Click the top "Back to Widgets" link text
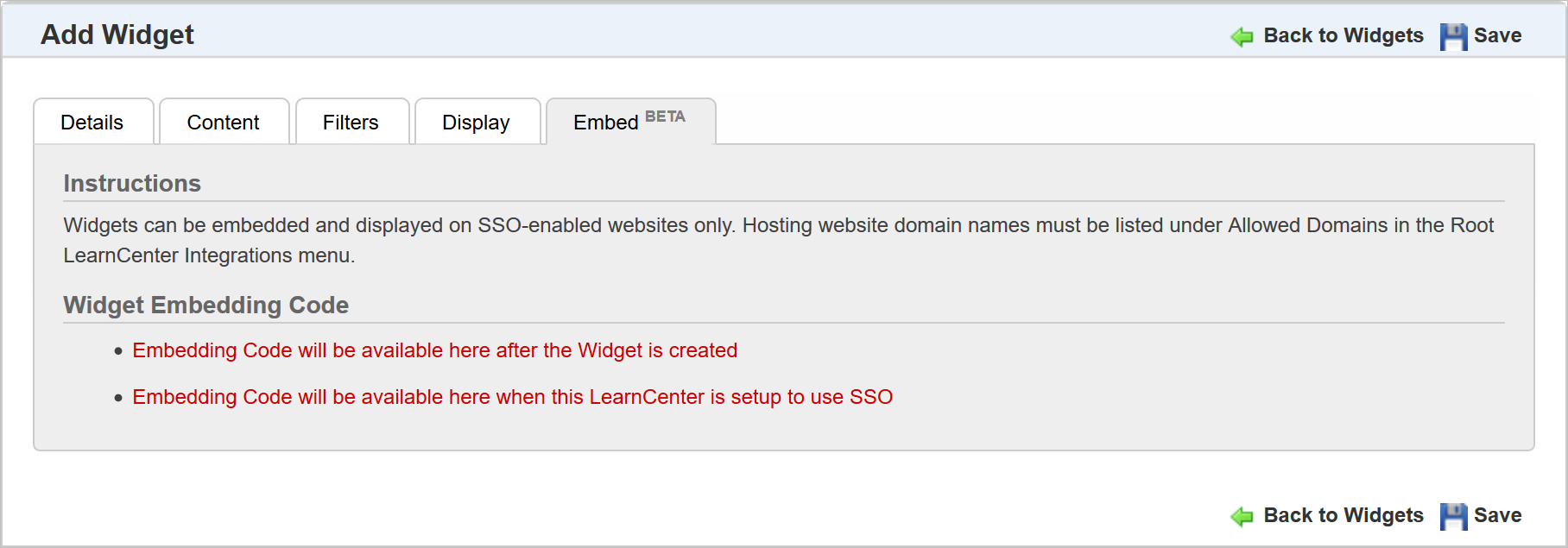 coord(1343,35)
